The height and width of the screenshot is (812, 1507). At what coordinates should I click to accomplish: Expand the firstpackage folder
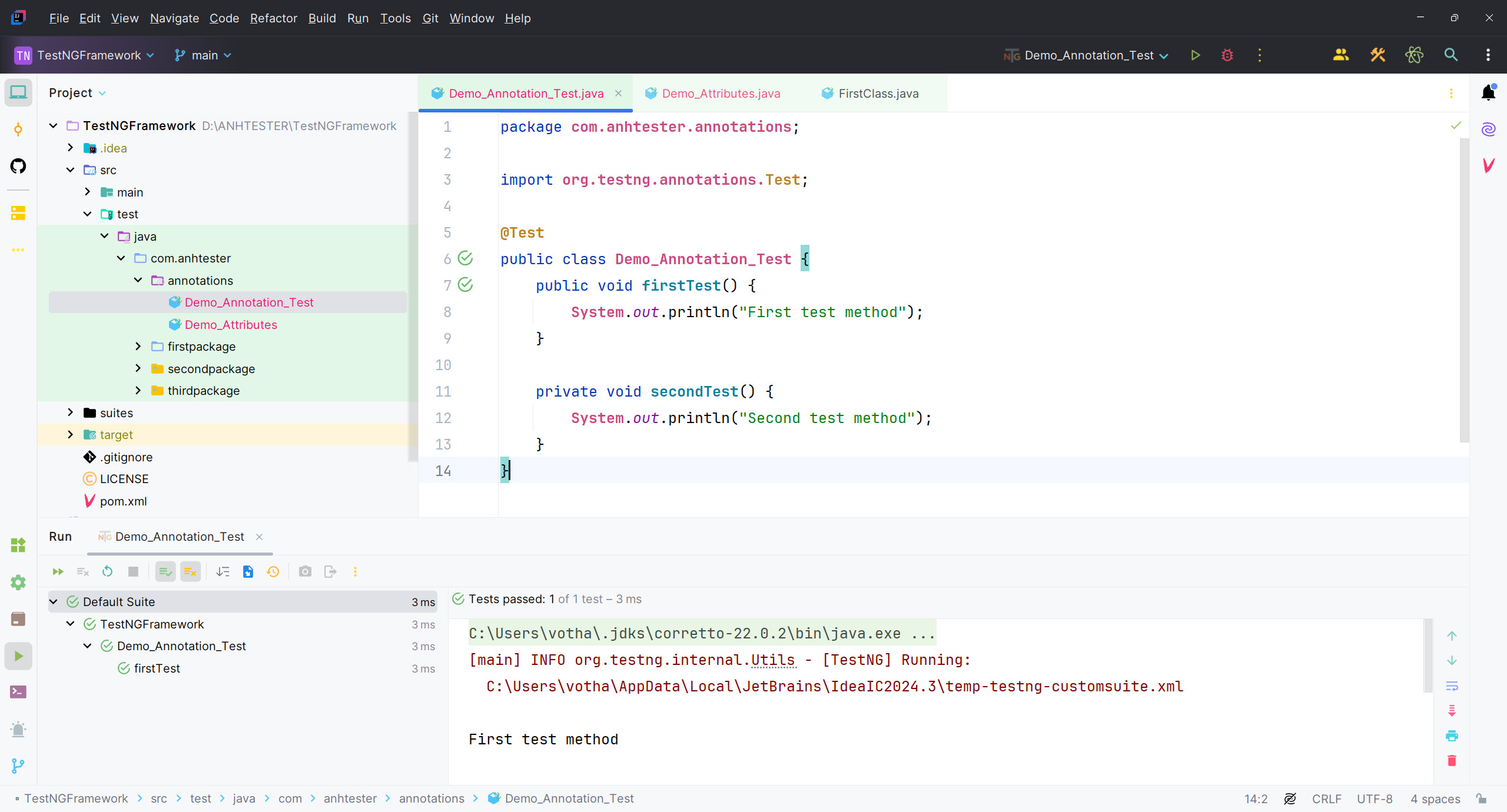pos(138,347)
